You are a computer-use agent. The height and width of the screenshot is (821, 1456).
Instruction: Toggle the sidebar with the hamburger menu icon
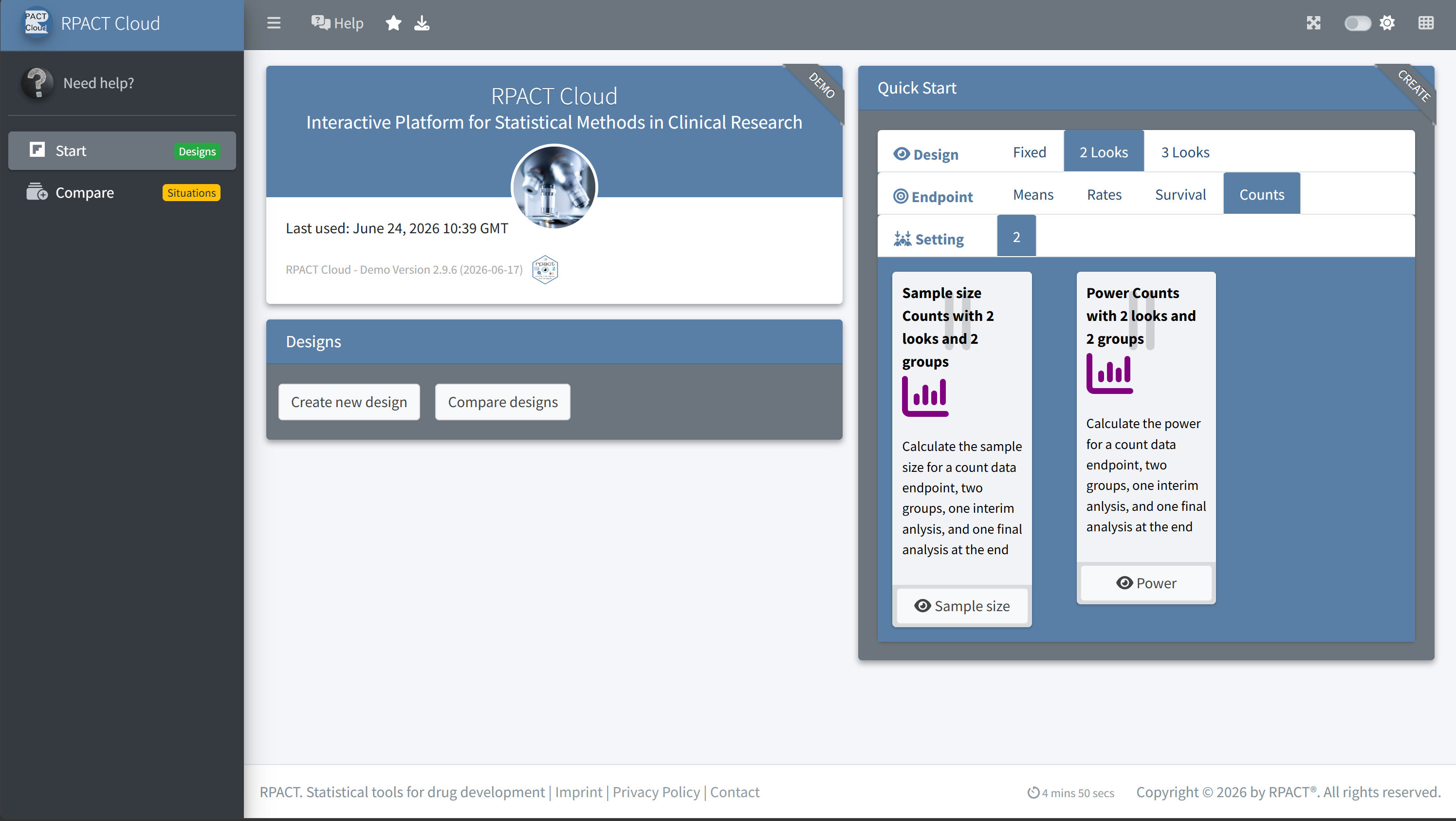pos(274,23)
